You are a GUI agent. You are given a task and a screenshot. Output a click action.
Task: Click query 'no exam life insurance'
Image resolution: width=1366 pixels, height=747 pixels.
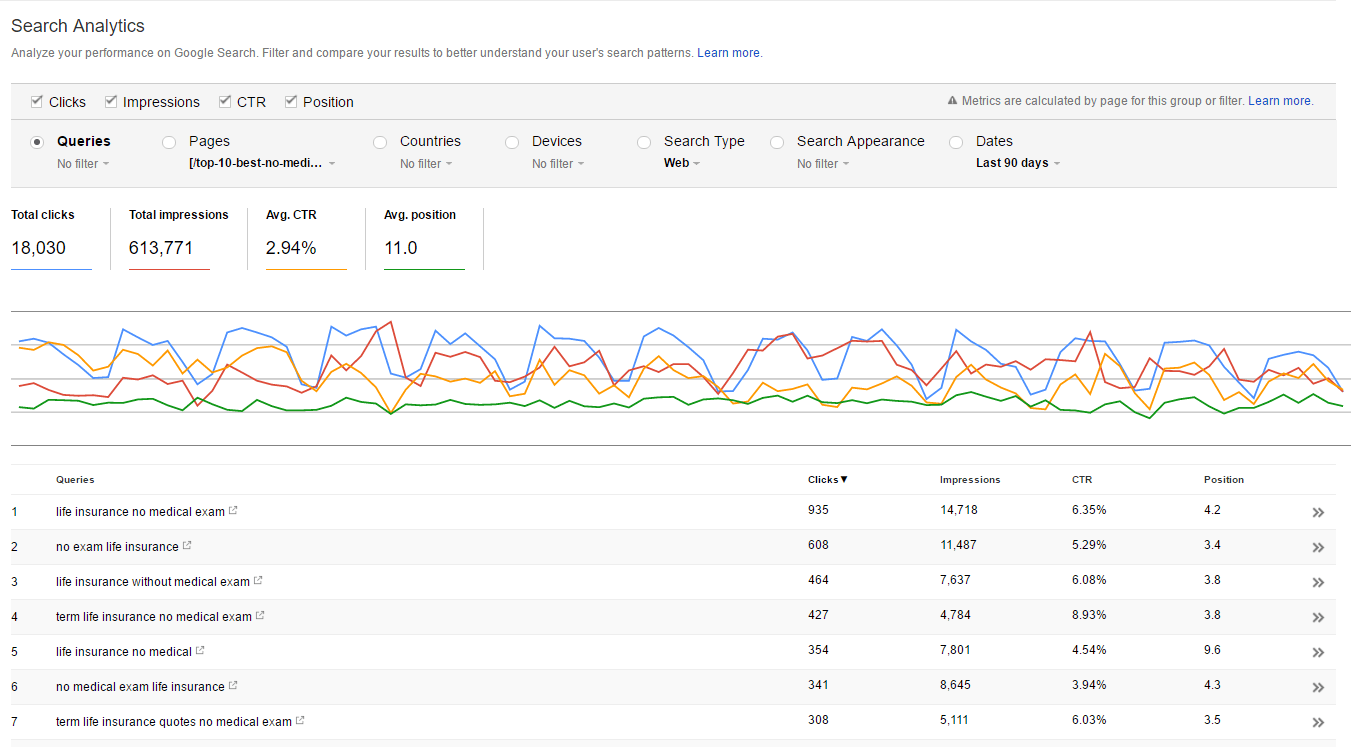[x=117, y=547]
